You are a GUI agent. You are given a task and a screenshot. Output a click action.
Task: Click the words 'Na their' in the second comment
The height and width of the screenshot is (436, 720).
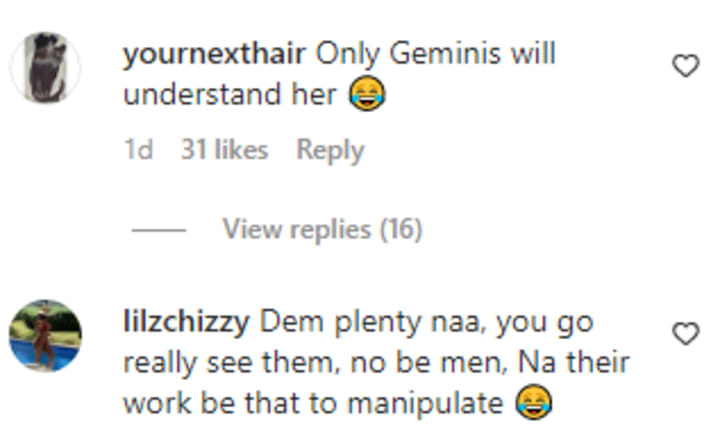point(574,362)
